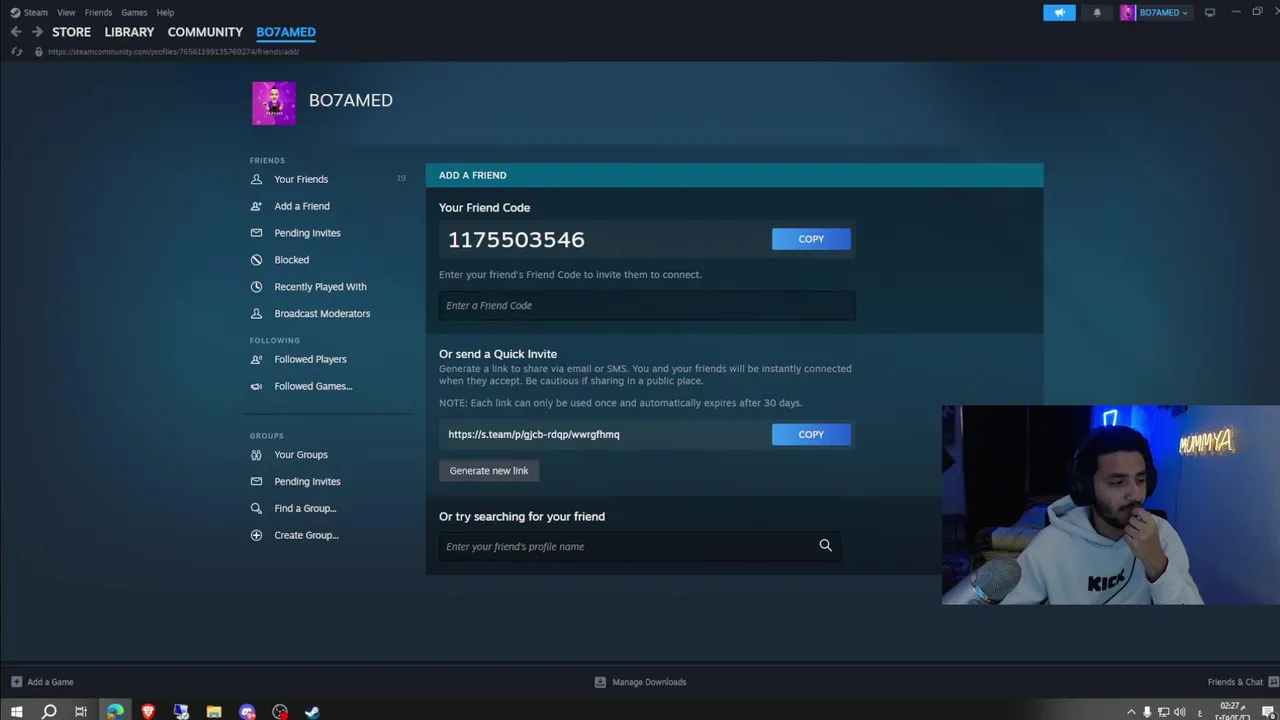Screen dimensions: 1280x720
Task: Open Followed Games
Action: (x=313, y=386)
